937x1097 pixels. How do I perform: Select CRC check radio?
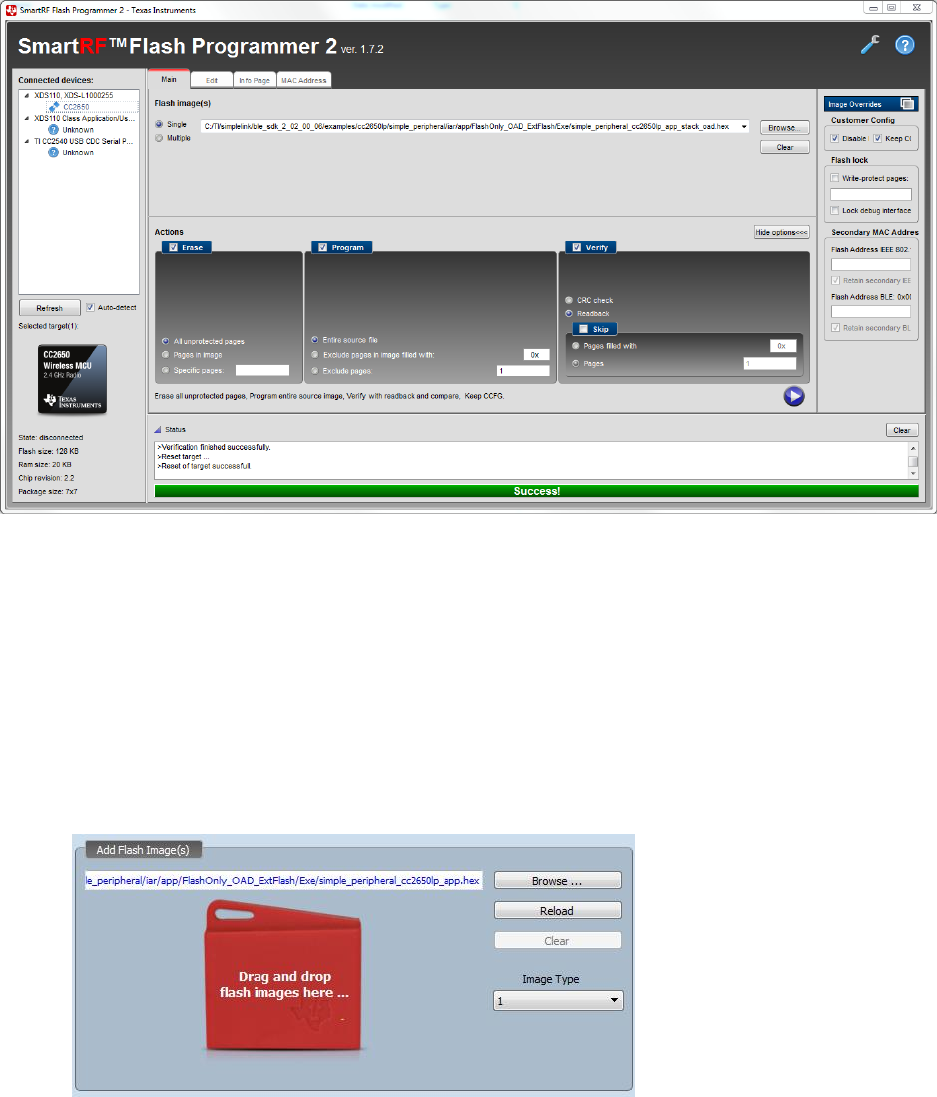569,300
